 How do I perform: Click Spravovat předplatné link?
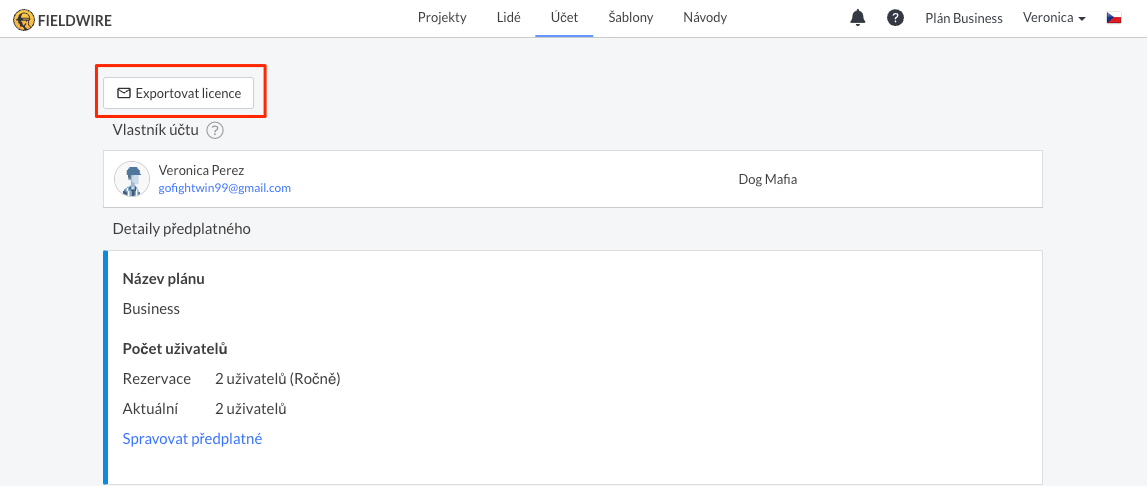[x=192, y=439]
